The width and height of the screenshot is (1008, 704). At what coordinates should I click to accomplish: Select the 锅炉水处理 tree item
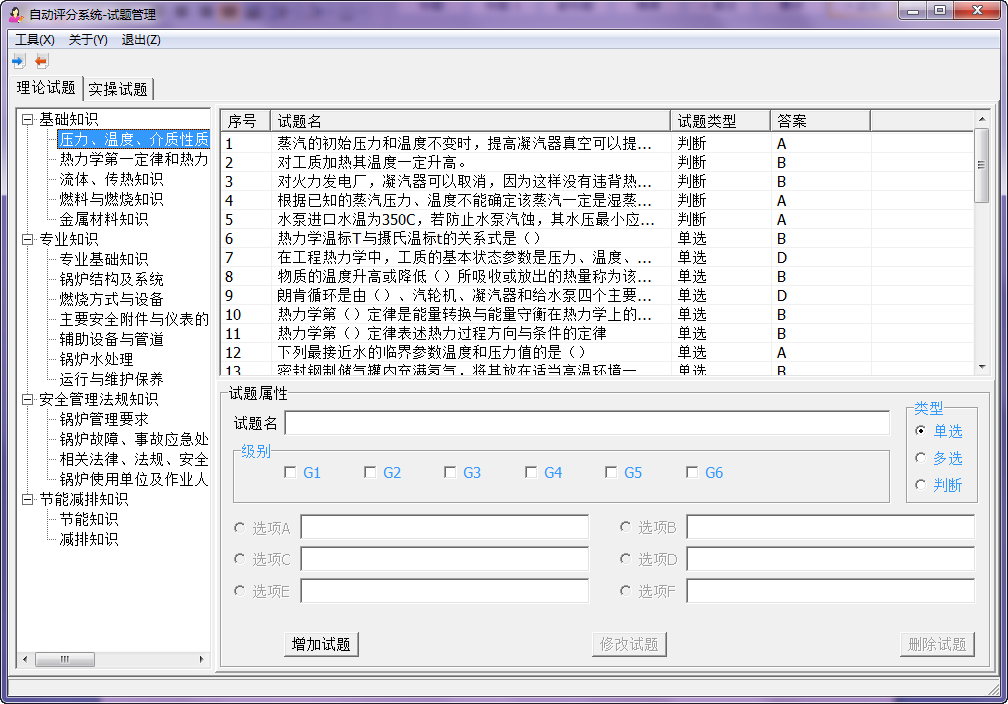click(96, 359)
